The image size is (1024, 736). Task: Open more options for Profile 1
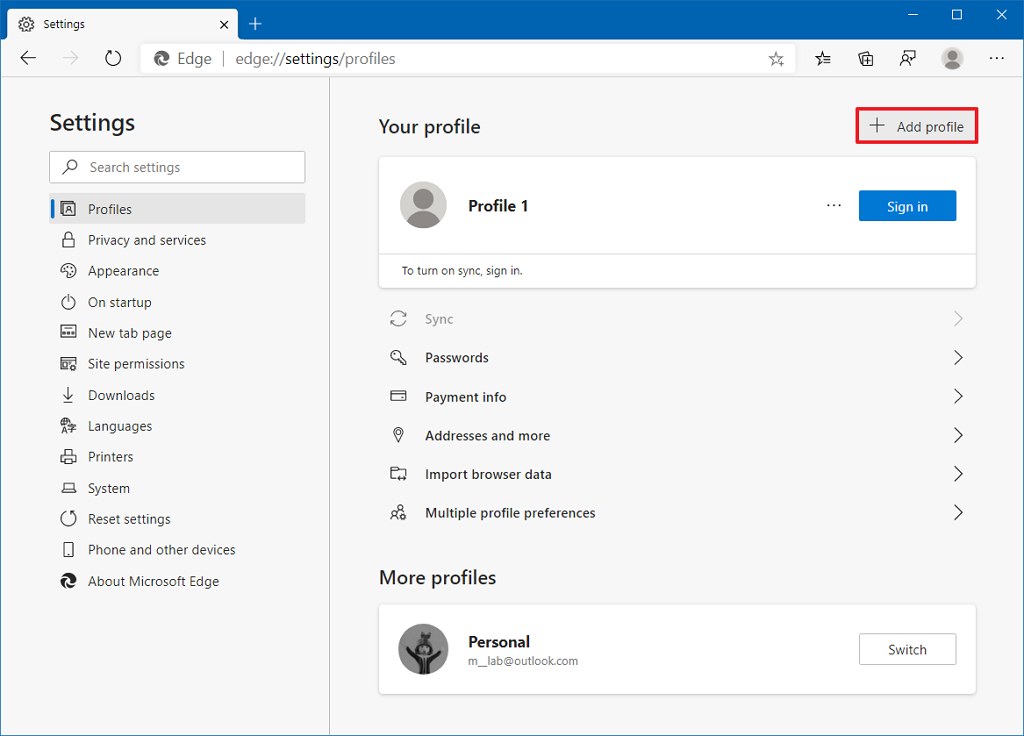click(834, 206)
